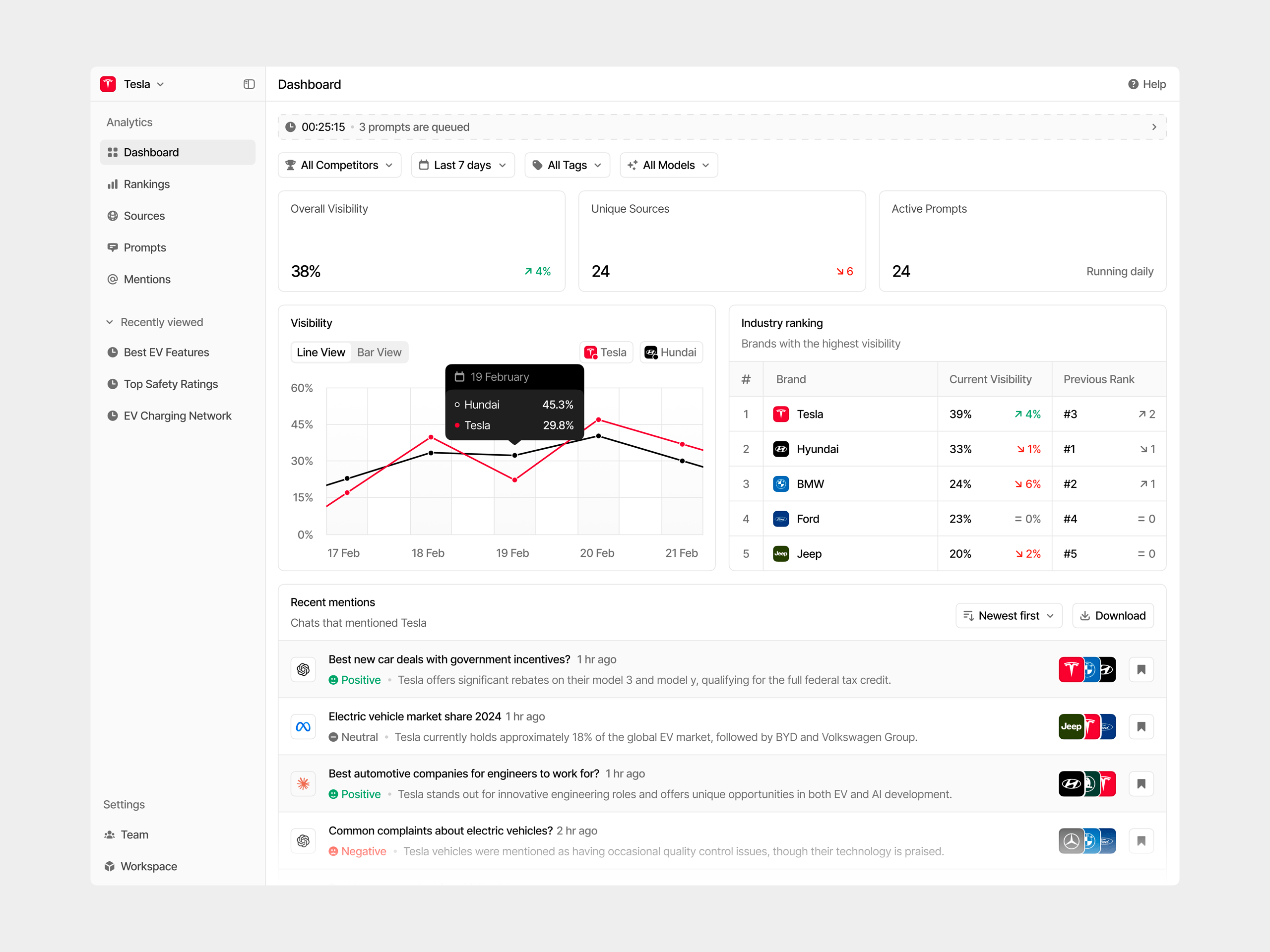Viewport: 1270px width, 952px height.
Task: Open recently viewed Top Safety Ratings
Action: [178, 384]
